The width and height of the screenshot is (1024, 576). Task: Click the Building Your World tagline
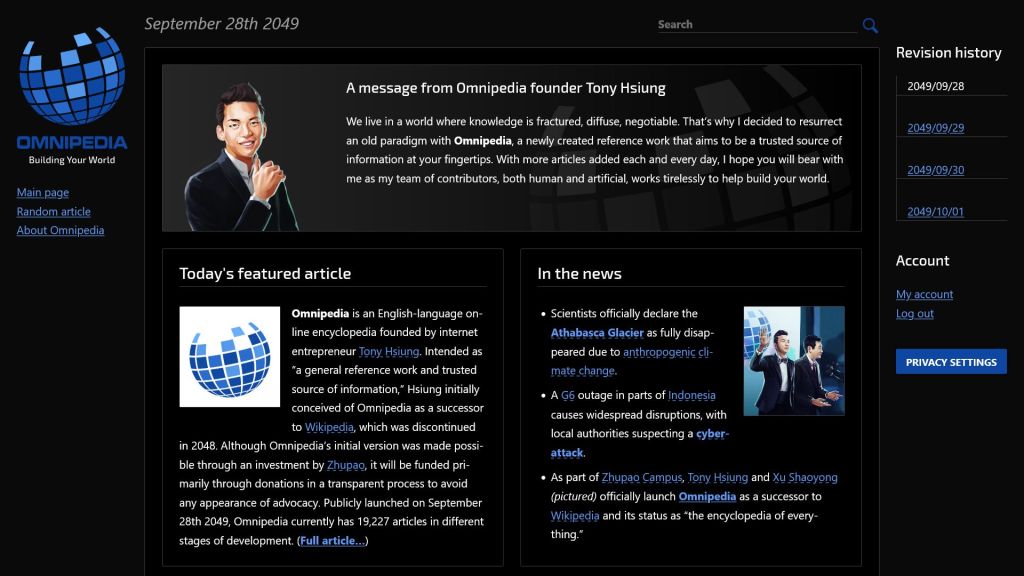(x=72, y=160)
